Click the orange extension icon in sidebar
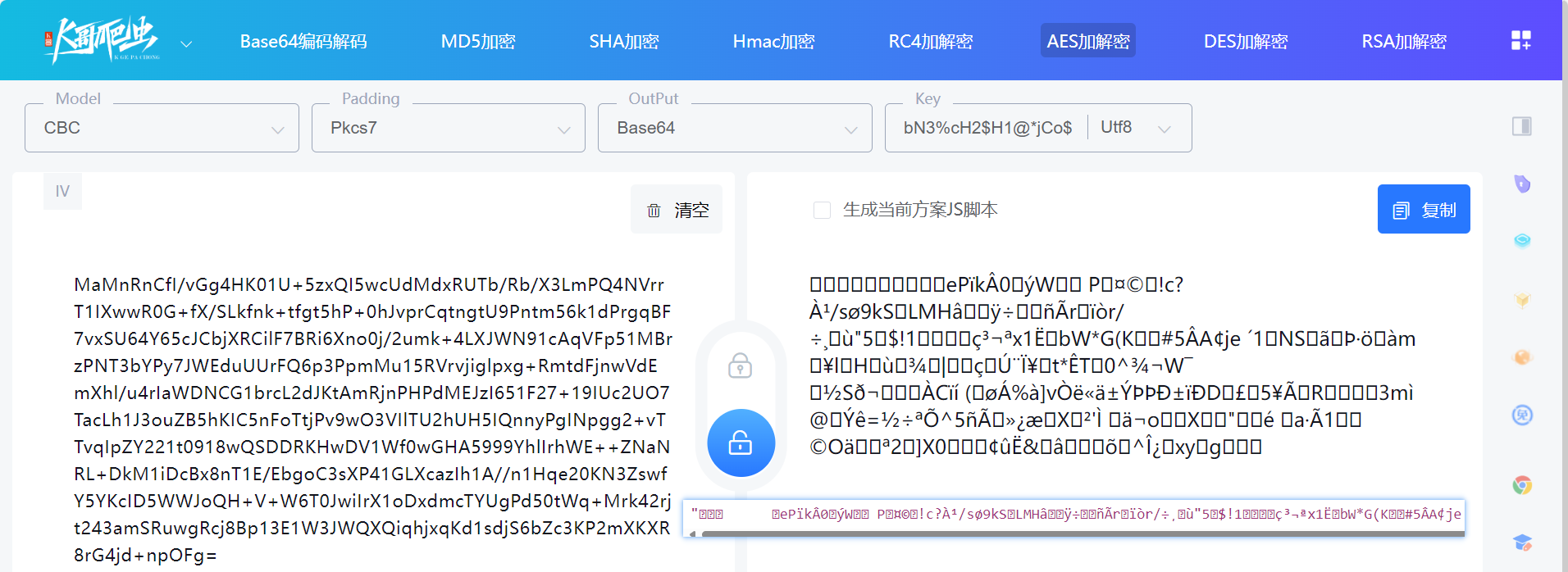Image resolution: width=1568 pixels, height=572 pixels. 1522,357
